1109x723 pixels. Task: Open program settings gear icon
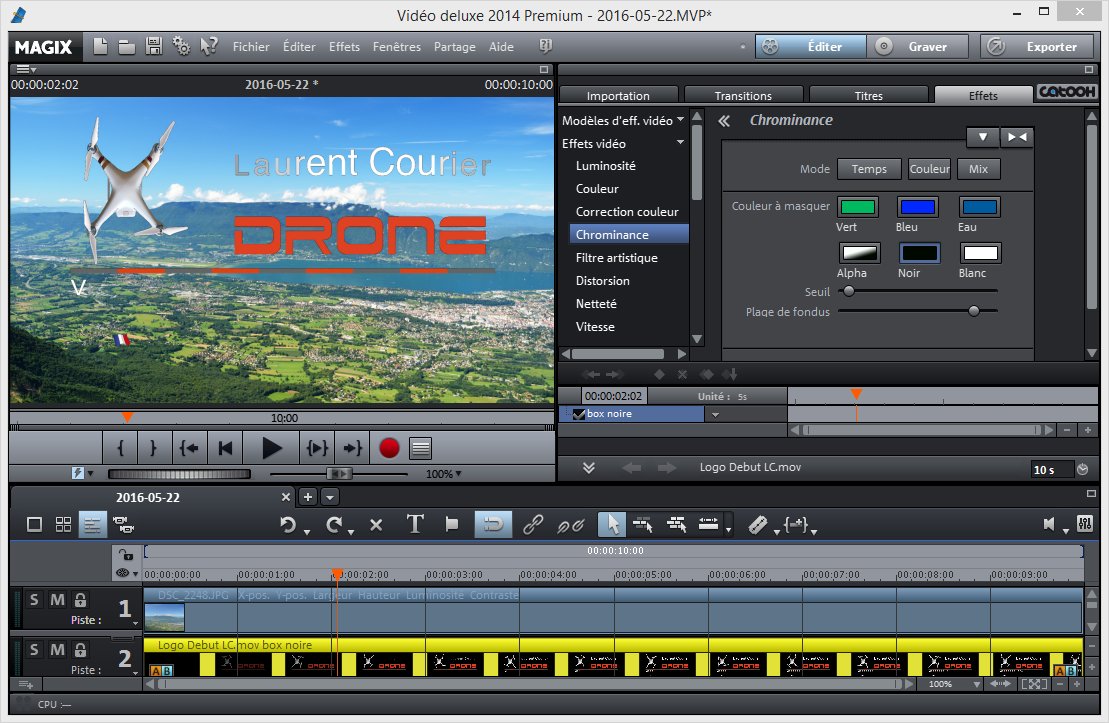pos(181,47)
